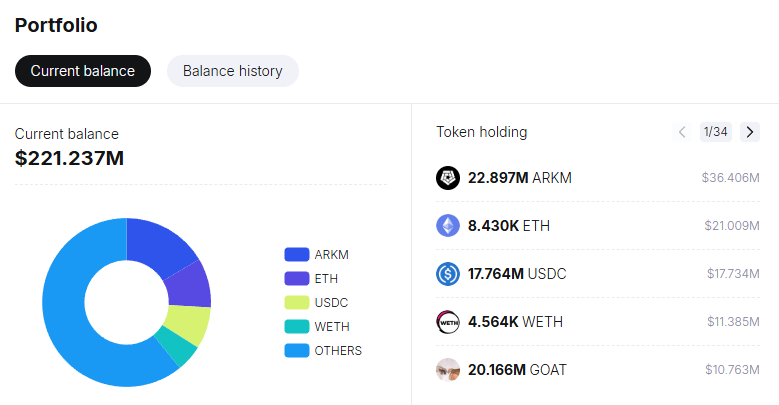Click the $36.406M ARKM value

pos(730,178)
